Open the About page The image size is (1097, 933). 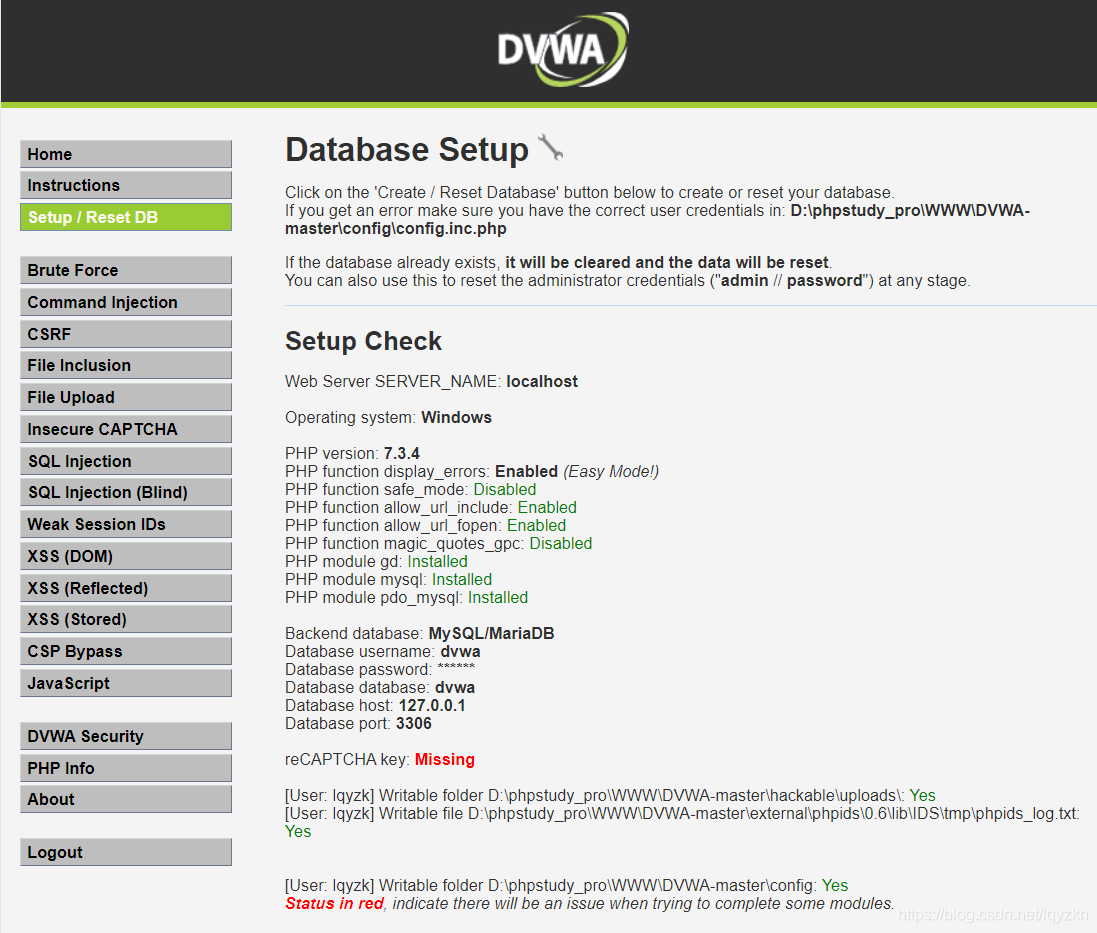[126, 799]
